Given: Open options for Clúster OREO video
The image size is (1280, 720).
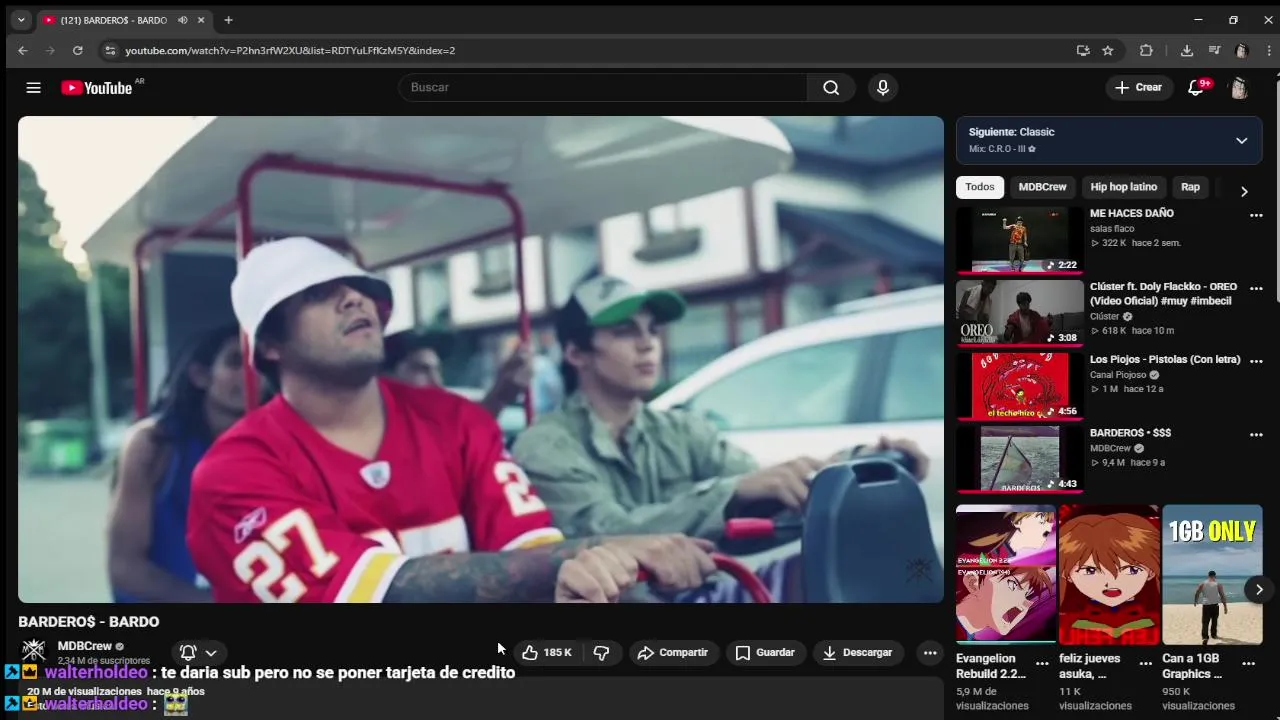Looking at the screenshot, I should [x=1256, y=289].
